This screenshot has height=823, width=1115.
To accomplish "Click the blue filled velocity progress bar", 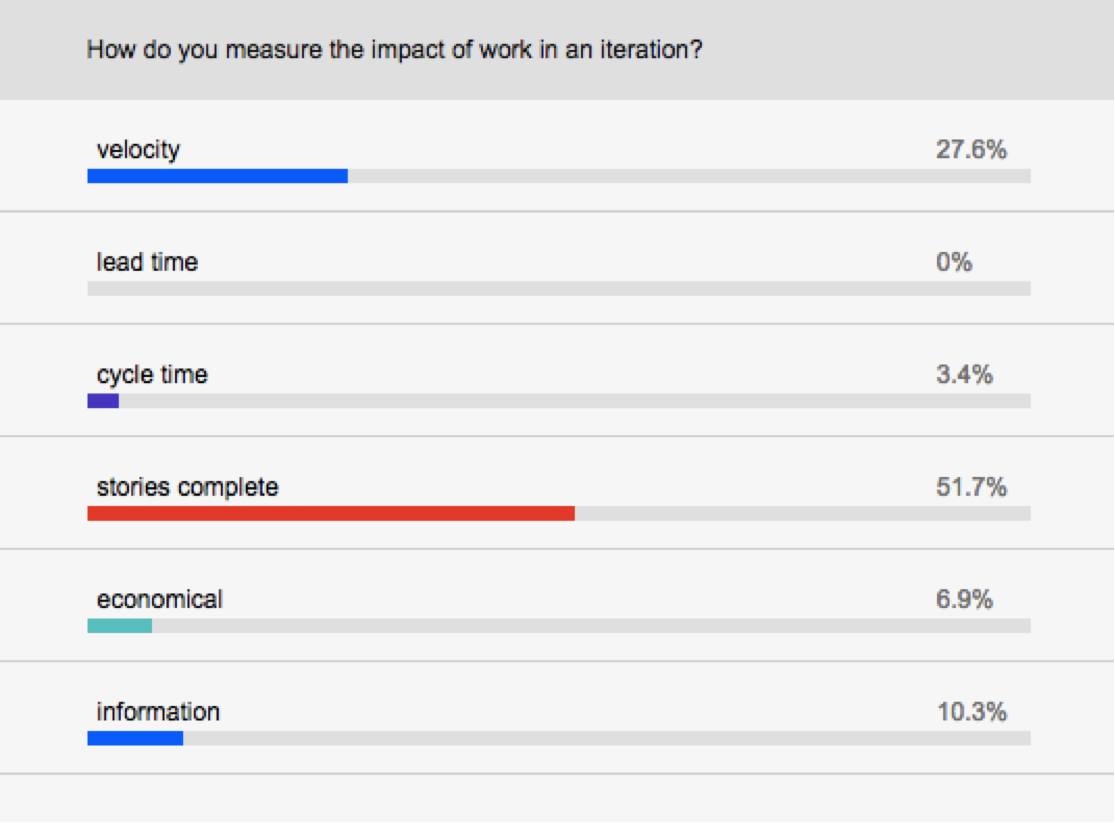I will [217, 176].
